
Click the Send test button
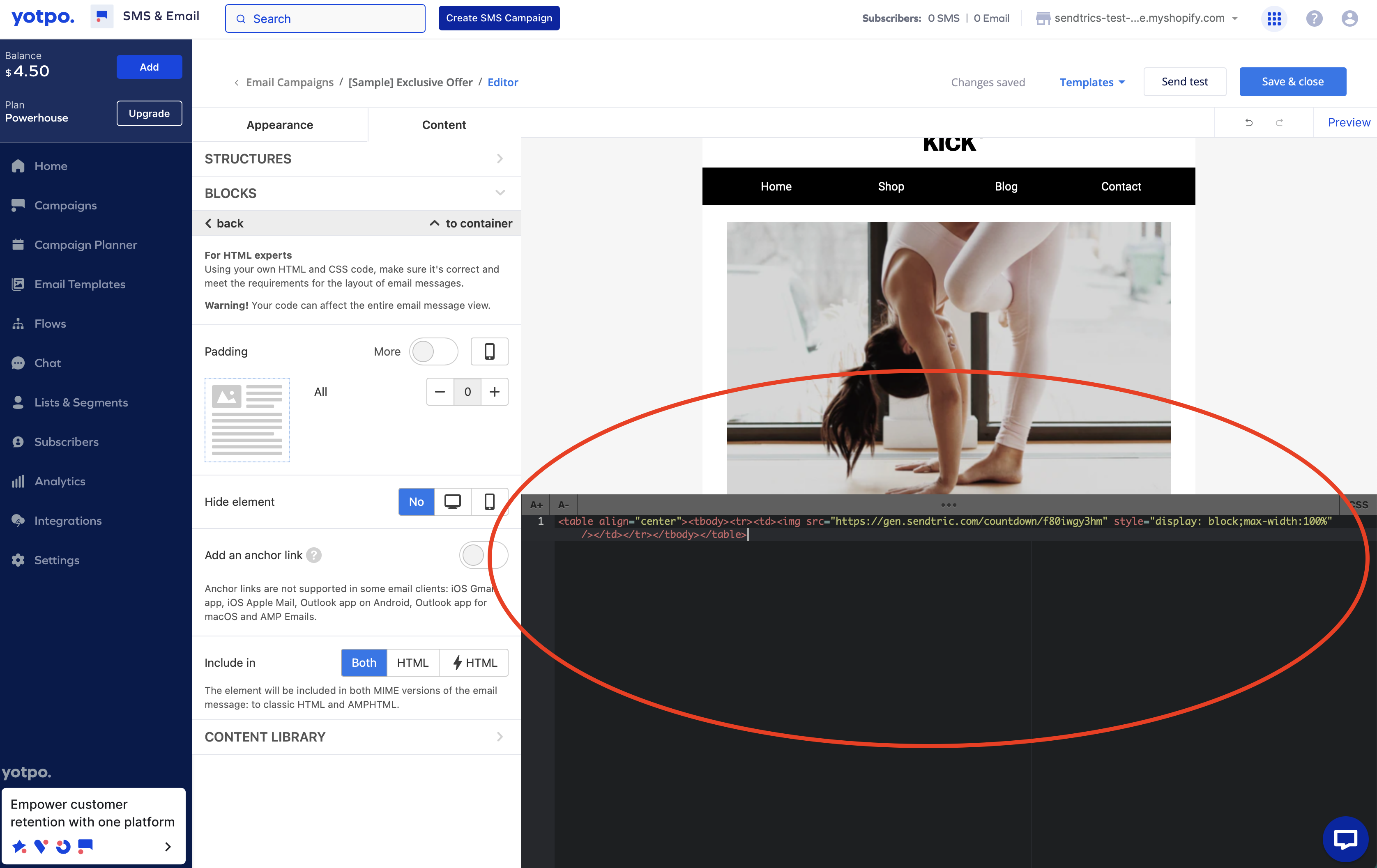coord(1184,82)
